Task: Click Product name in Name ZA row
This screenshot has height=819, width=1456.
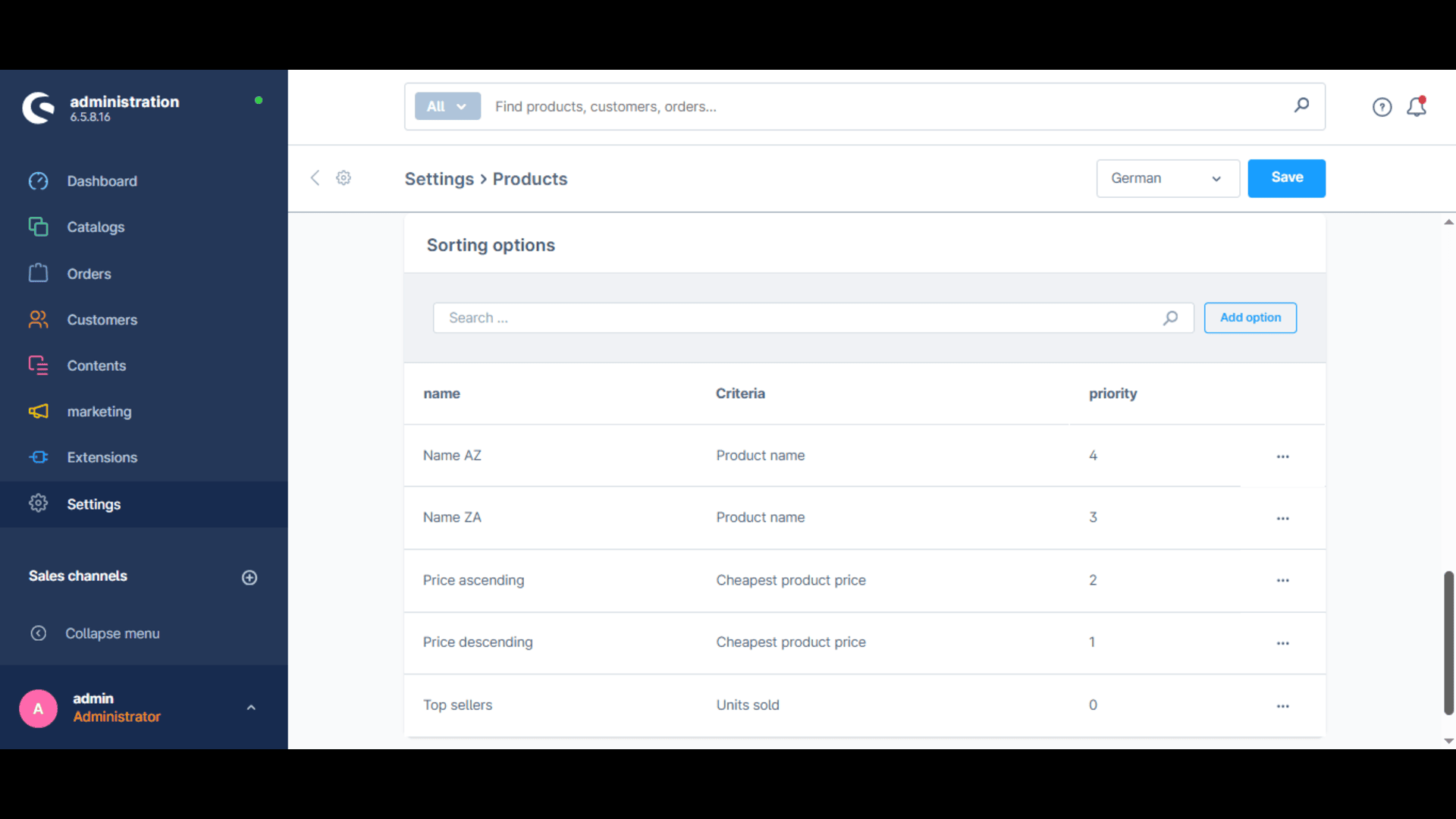Action: tap(761, 517)
